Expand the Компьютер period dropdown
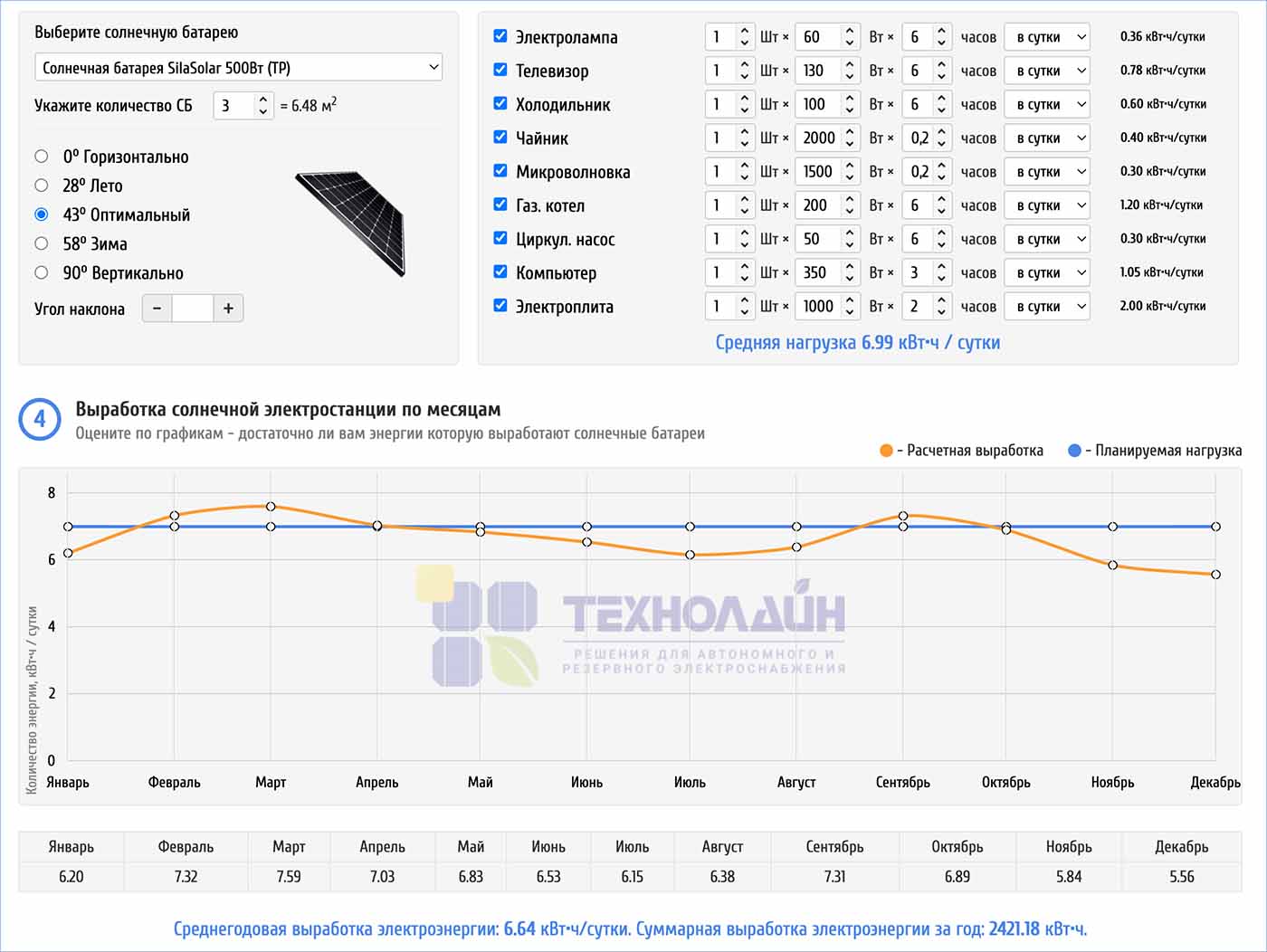This screenshot has width=1267, height=952. pyautogui.click(x=1047, y=272)
